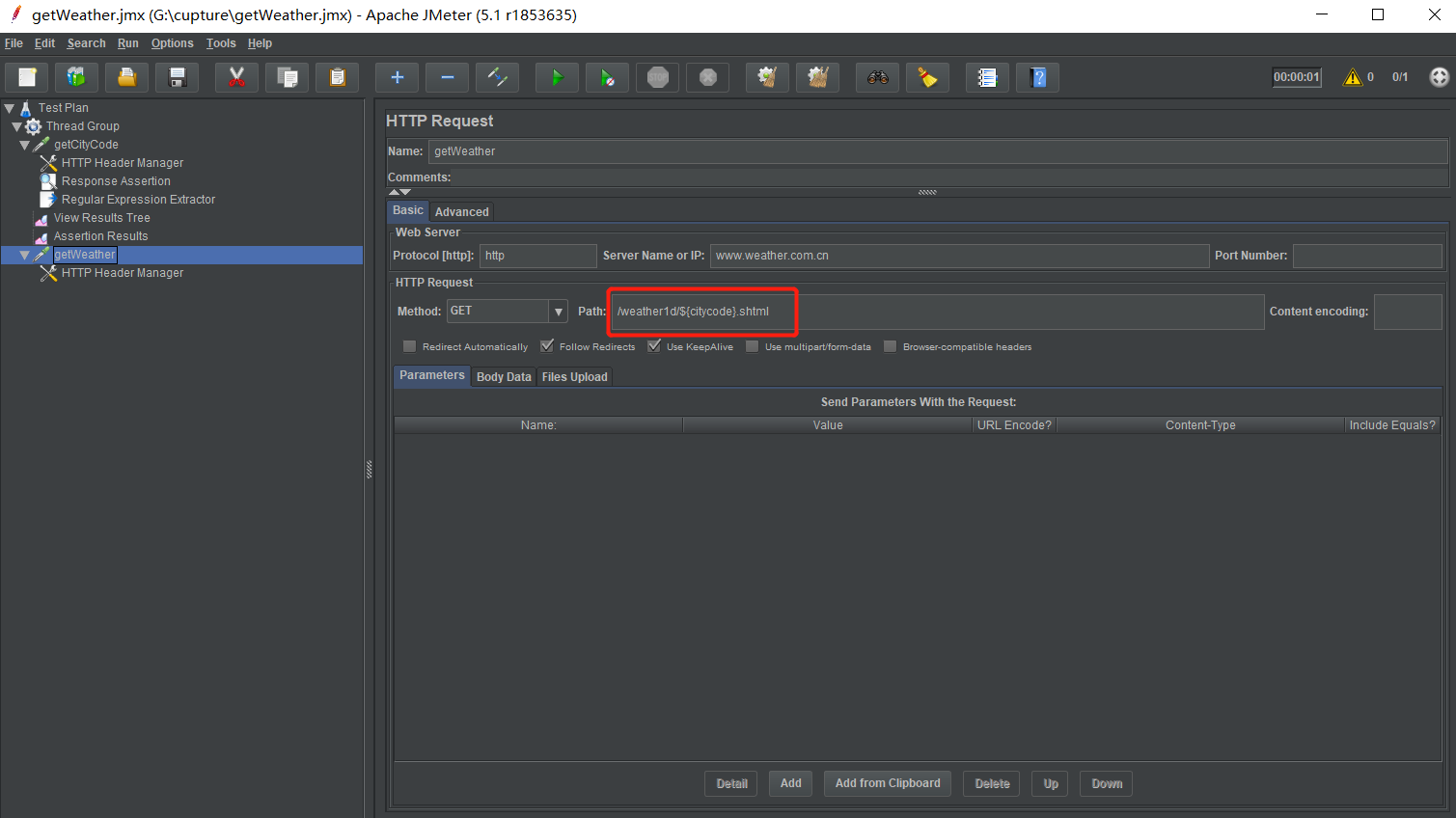Toggle the comments panel split arrows
The width and height of the screenshot is (1456, 818).
coord(399,192)
